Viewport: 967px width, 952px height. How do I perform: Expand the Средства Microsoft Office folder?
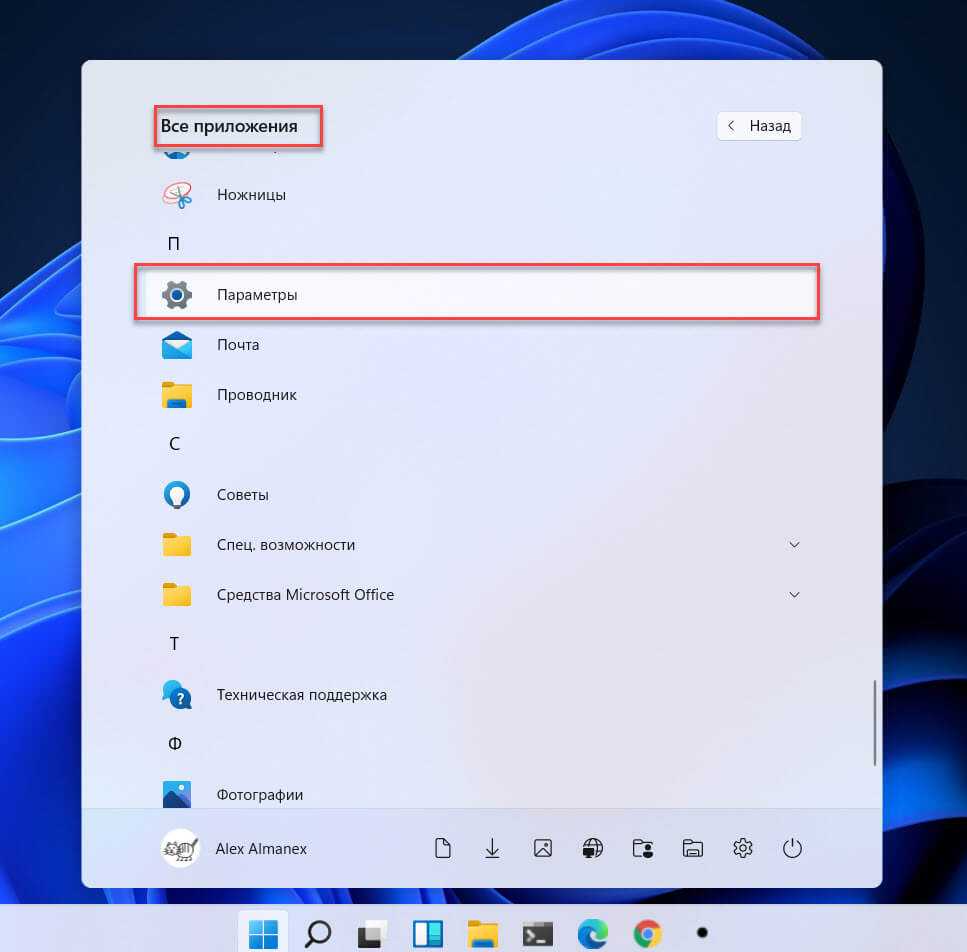[x=794, y=595]
